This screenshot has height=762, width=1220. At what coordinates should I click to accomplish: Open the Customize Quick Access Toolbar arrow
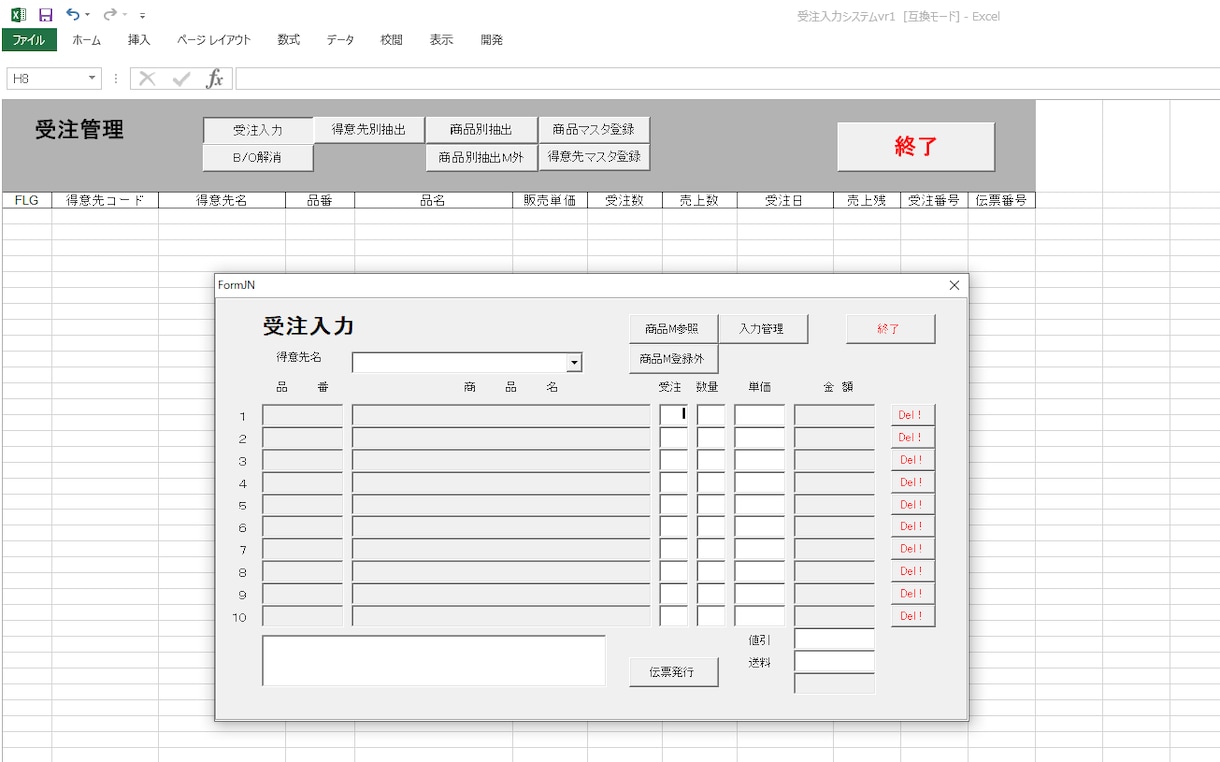click(143, 16)
